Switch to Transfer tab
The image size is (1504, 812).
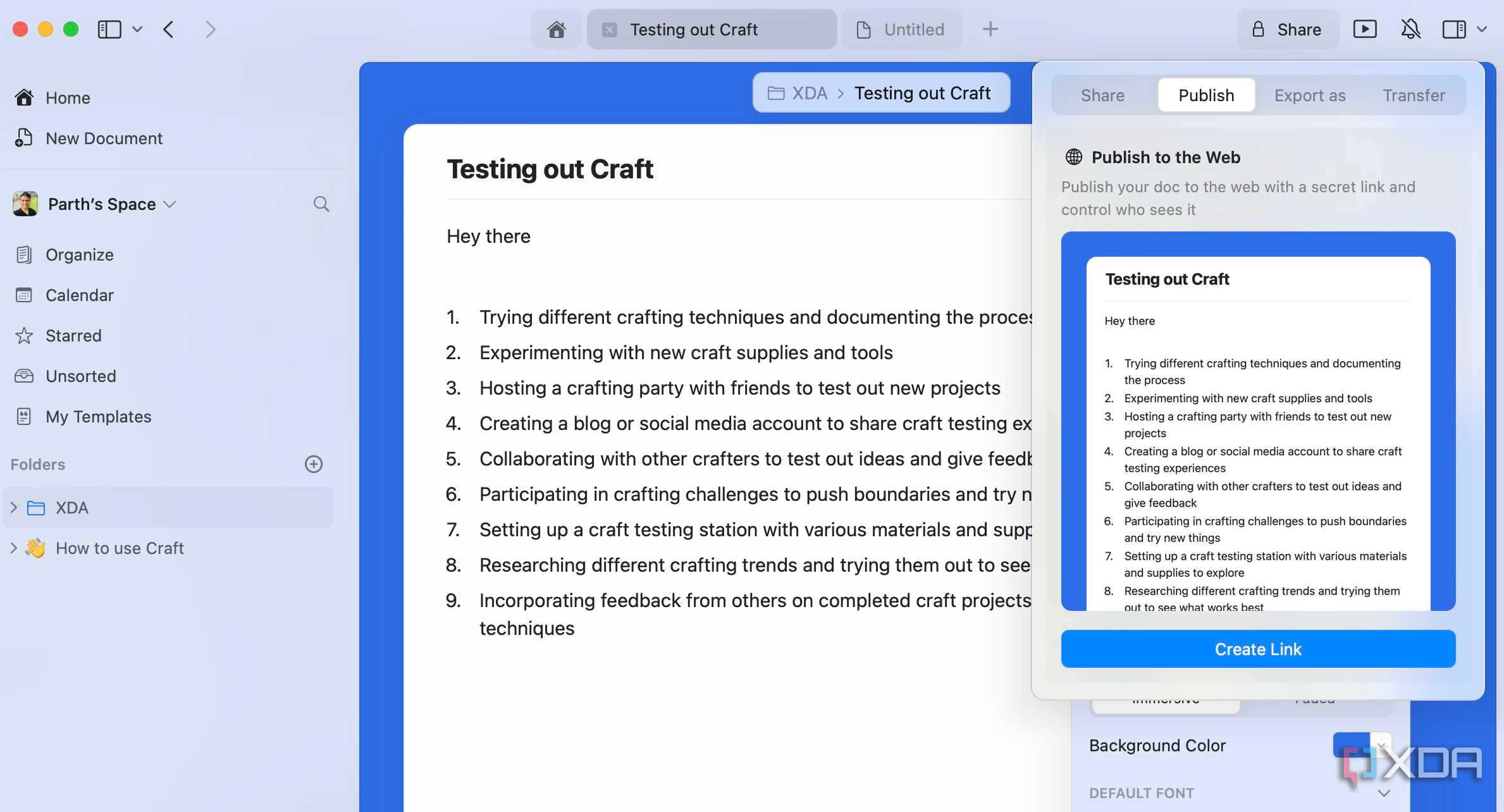pos(1414,95)
